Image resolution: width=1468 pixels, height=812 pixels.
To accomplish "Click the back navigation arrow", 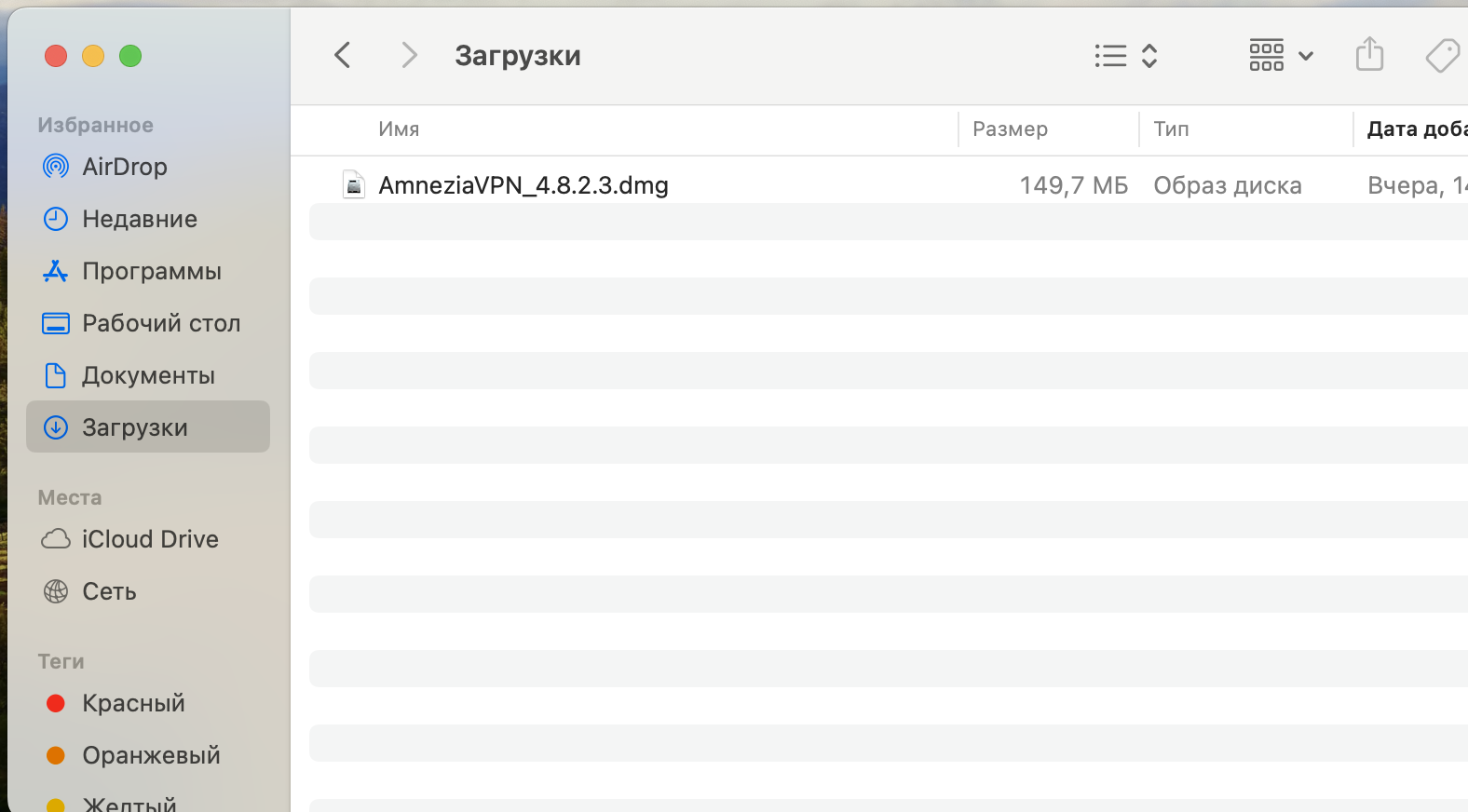I will [x=343, y=56].
